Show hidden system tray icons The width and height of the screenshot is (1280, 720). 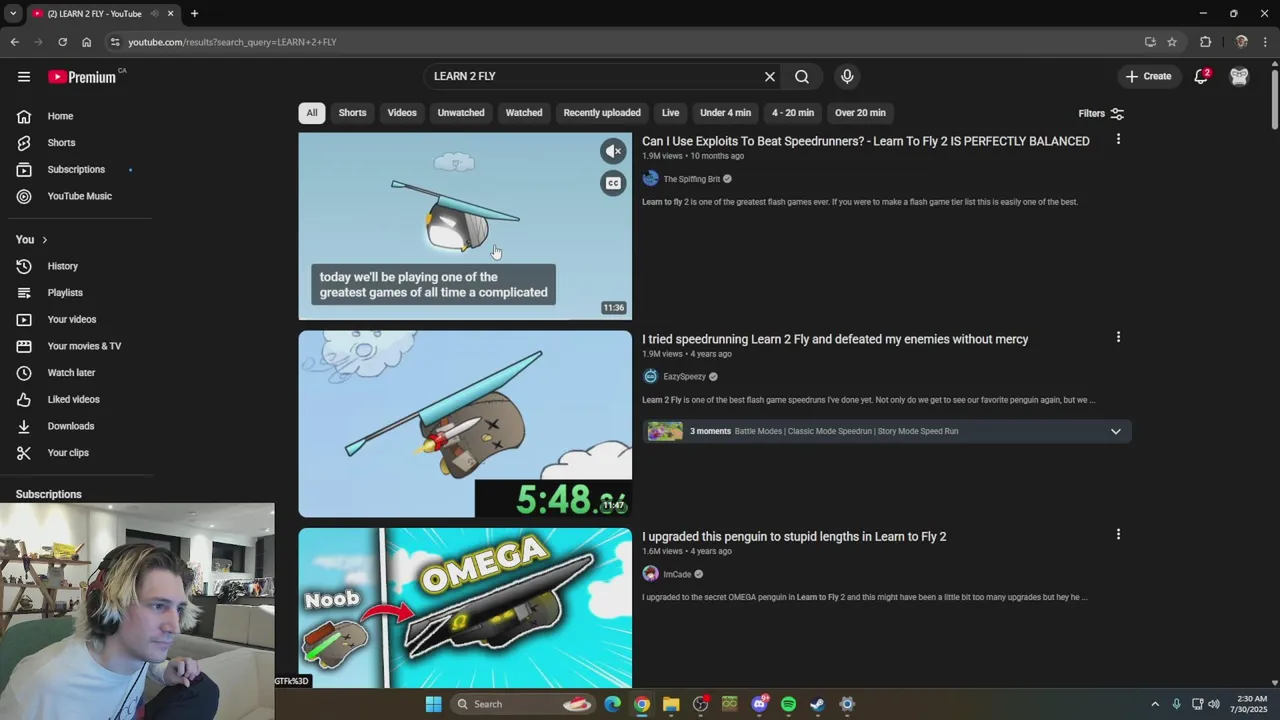coord(1155,704)
